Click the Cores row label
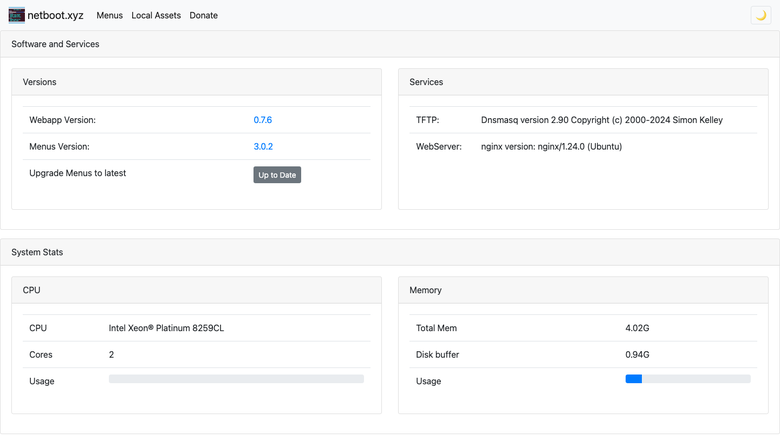Viewport: 780px width, 439px height. pyautogui.click(x=41, y=355)
